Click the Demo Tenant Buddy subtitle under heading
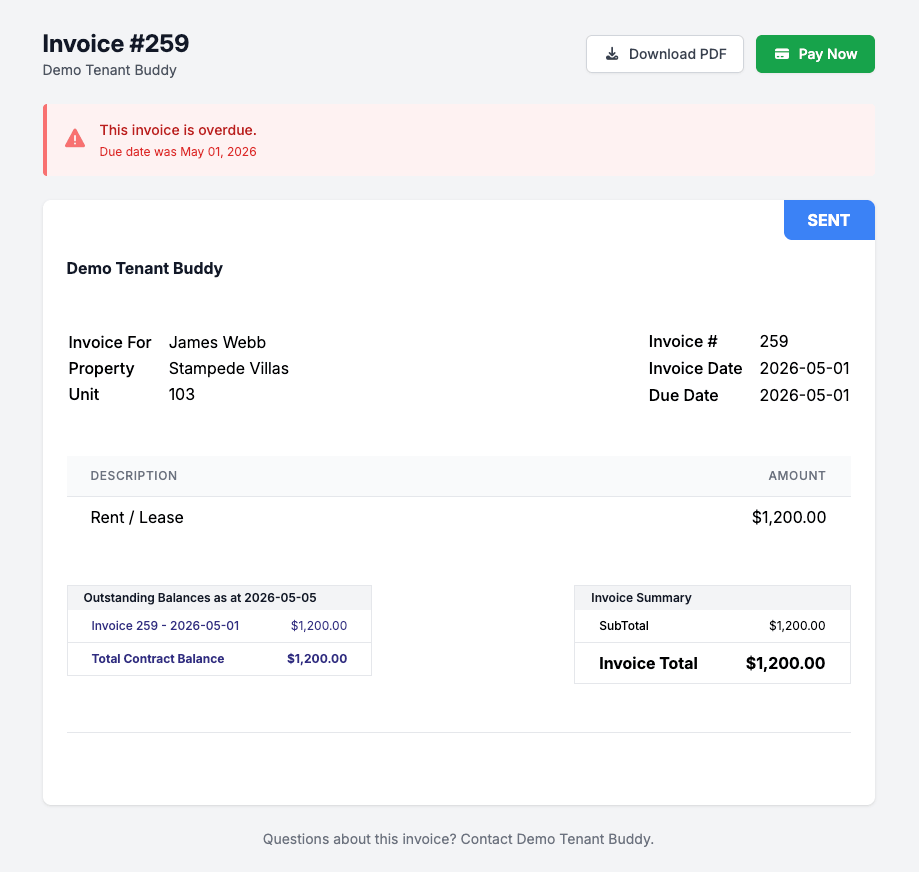Image resolution: width=919 pixels, height=872 pixels. click(x=110, y=70)
